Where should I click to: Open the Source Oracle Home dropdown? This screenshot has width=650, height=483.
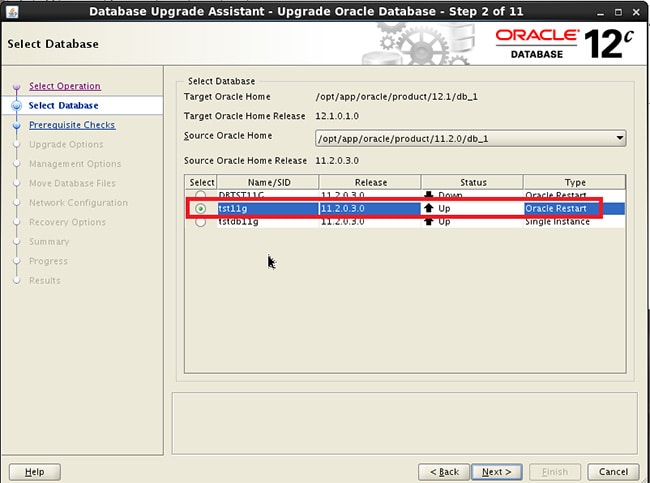point(471,138)
